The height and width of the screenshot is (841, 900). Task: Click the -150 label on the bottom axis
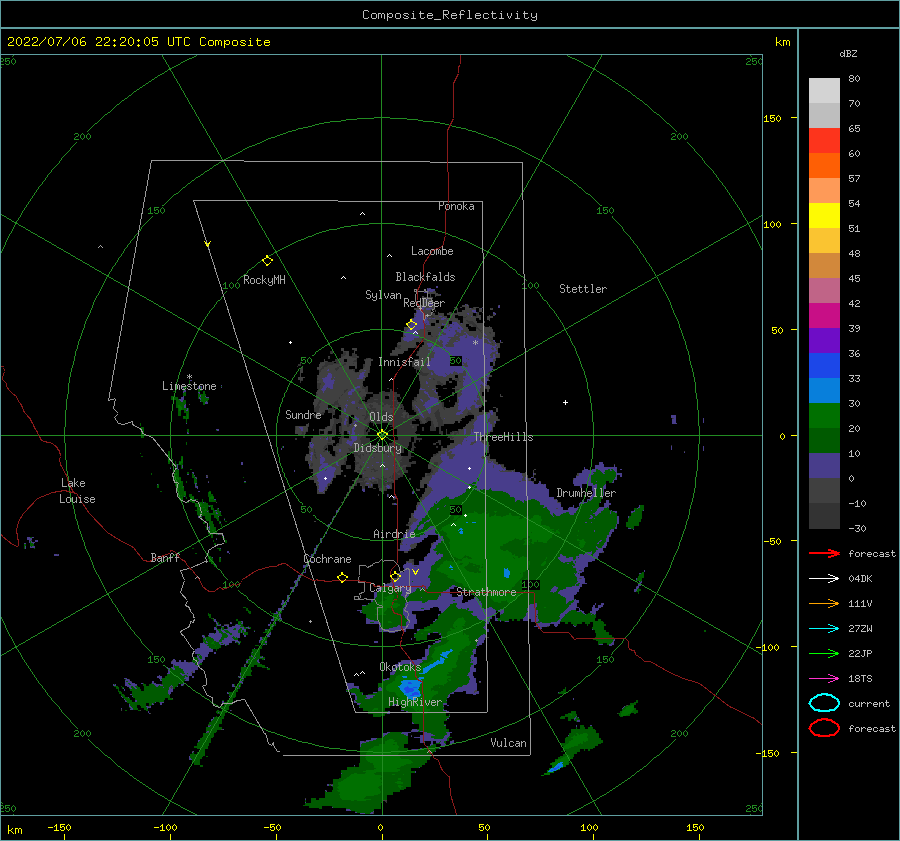click(x=59, y=827)
